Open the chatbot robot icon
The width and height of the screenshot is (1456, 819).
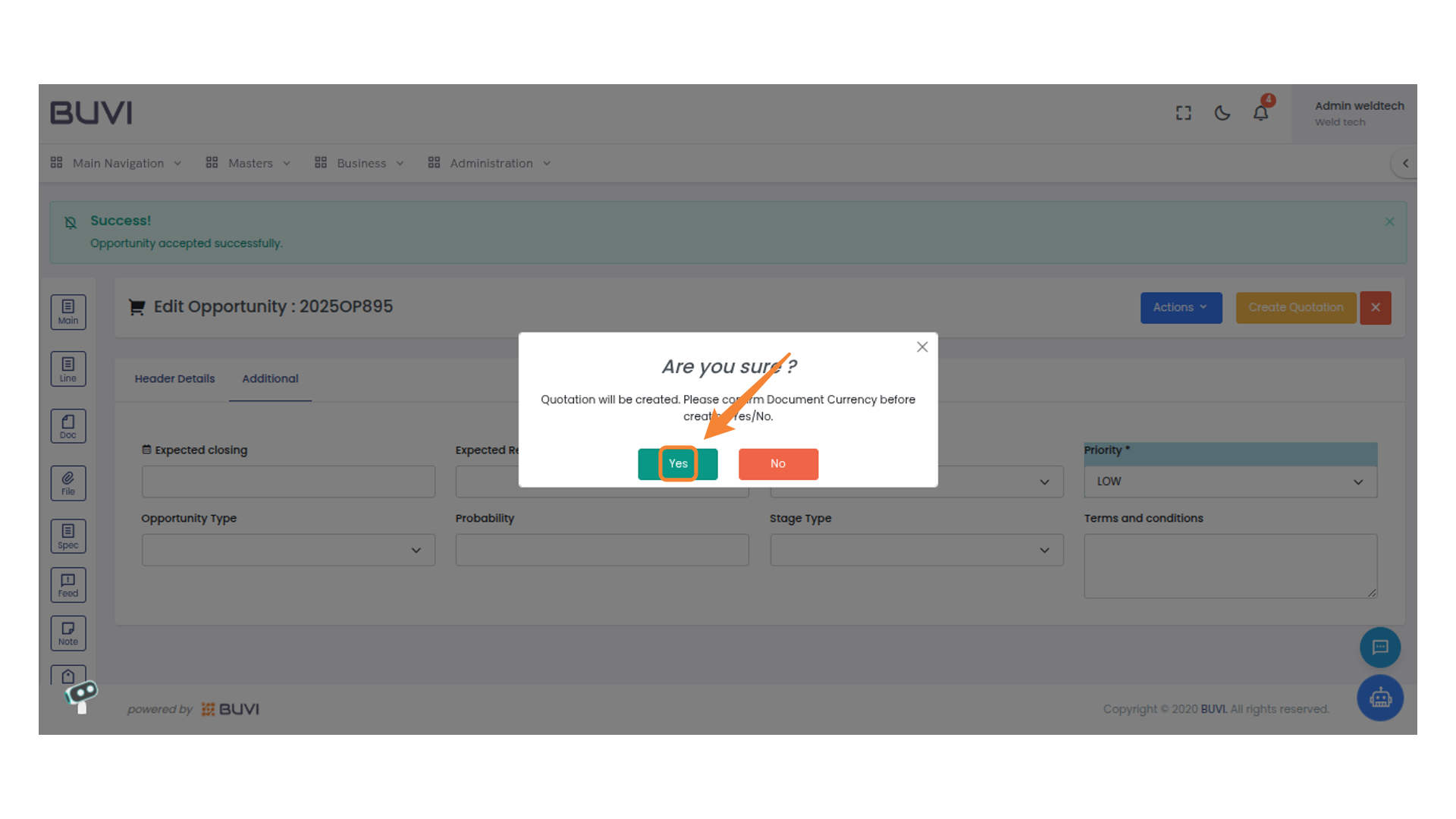tap(1379, 698)
